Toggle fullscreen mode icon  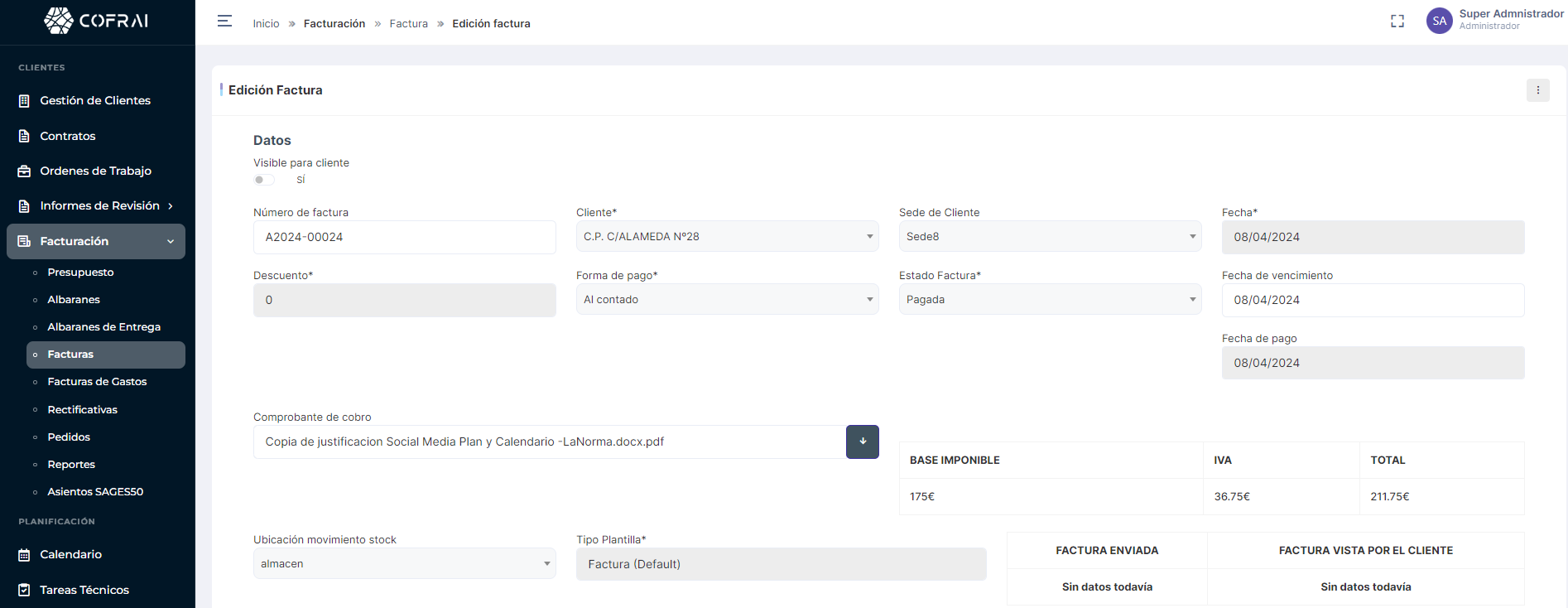pos(1397,22)
